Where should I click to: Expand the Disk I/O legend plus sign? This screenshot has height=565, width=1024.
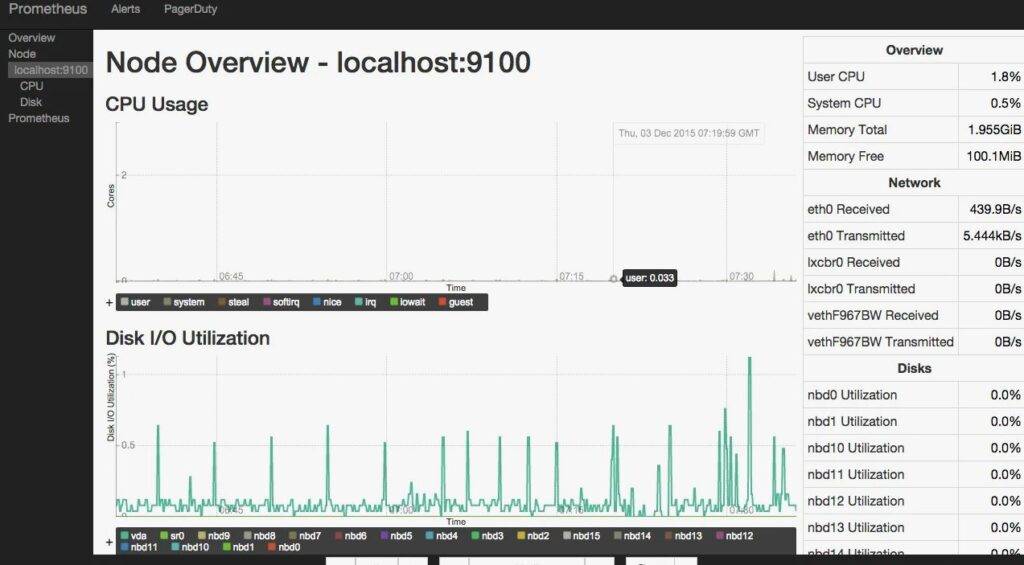point(109,542)
